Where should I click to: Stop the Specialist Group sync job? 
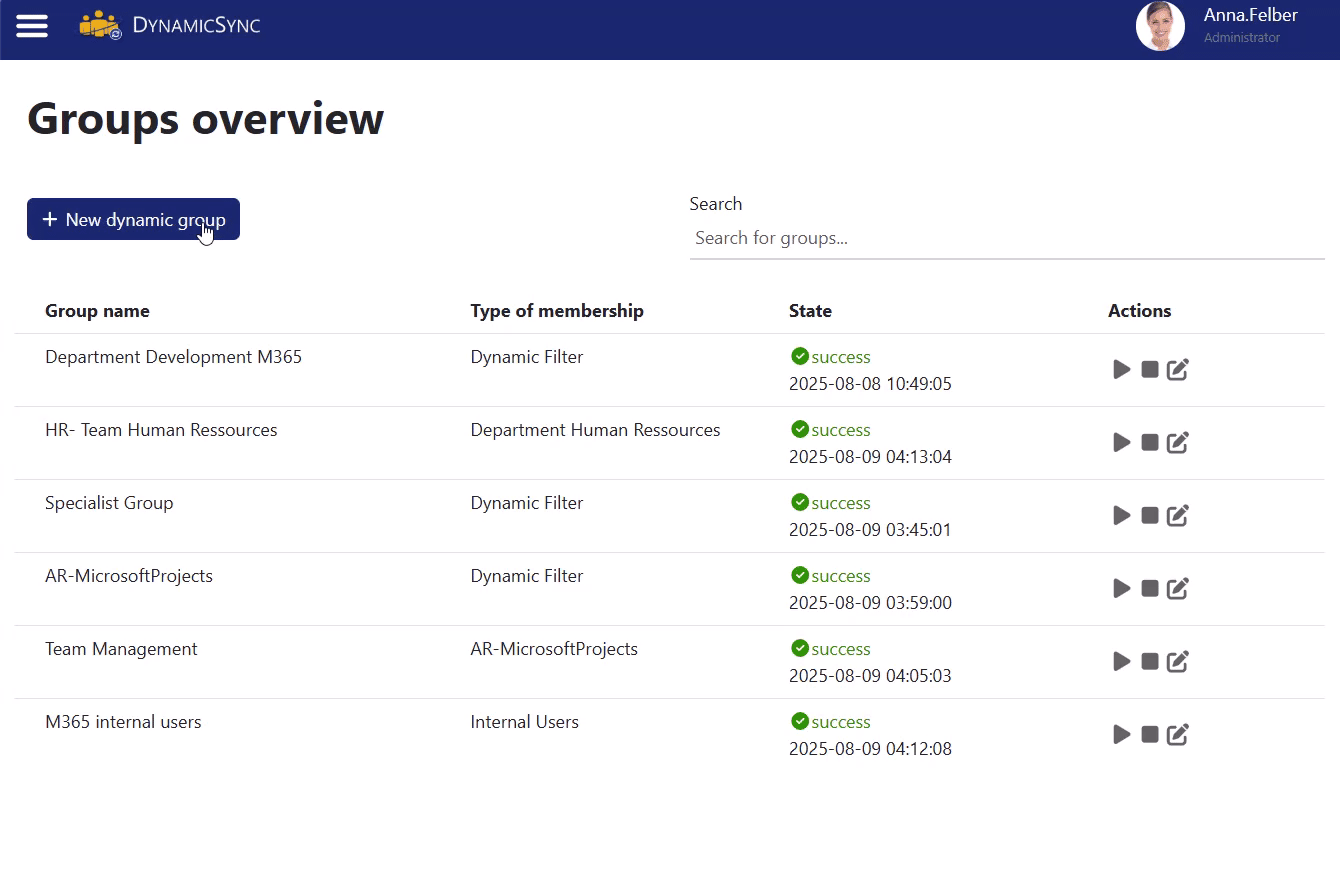pyautogui.click(x=1150, y=515)
